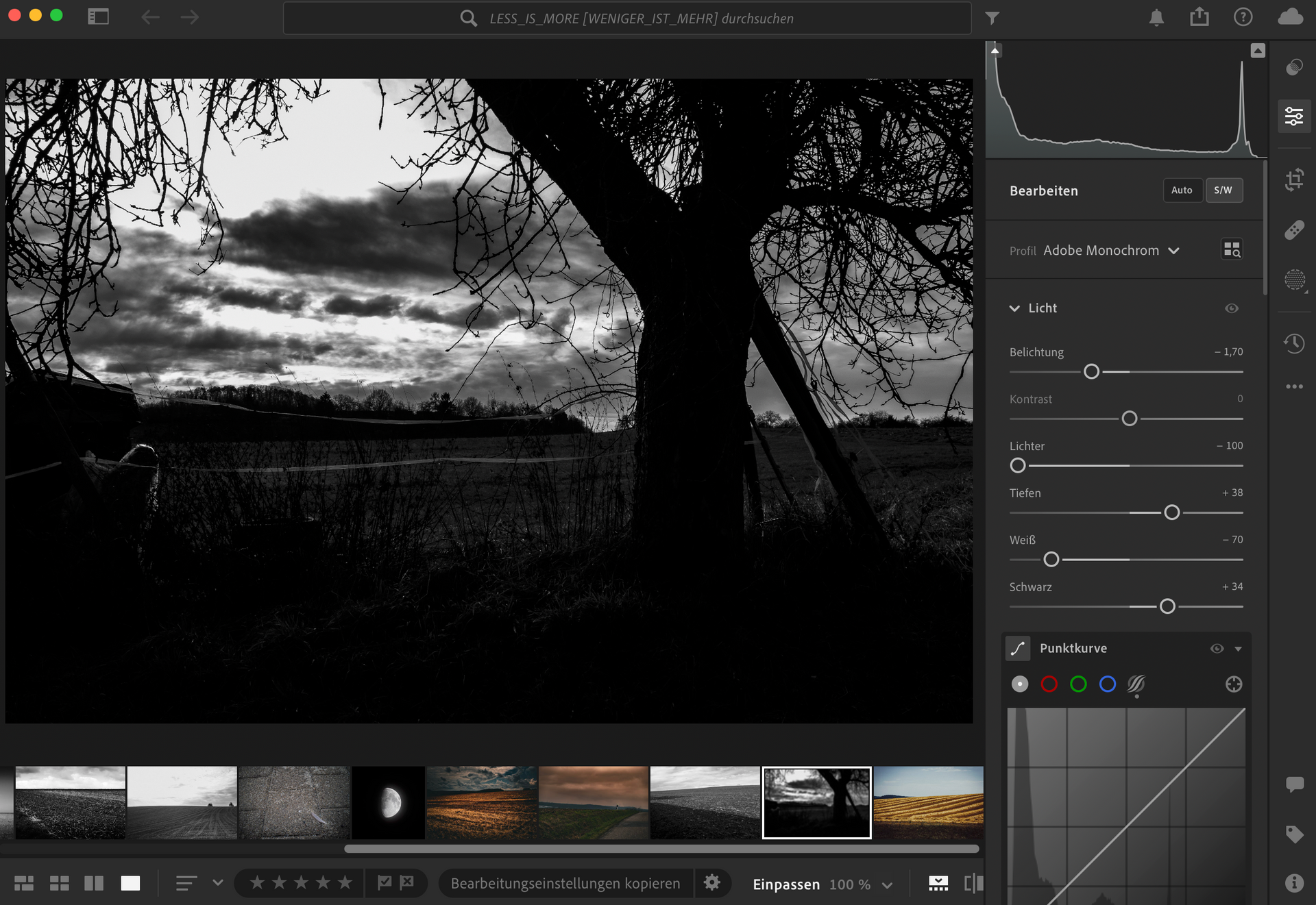The image size is (1316, 905).
Task: Open the Versions history panel
Action: (x=1294, y=343)
